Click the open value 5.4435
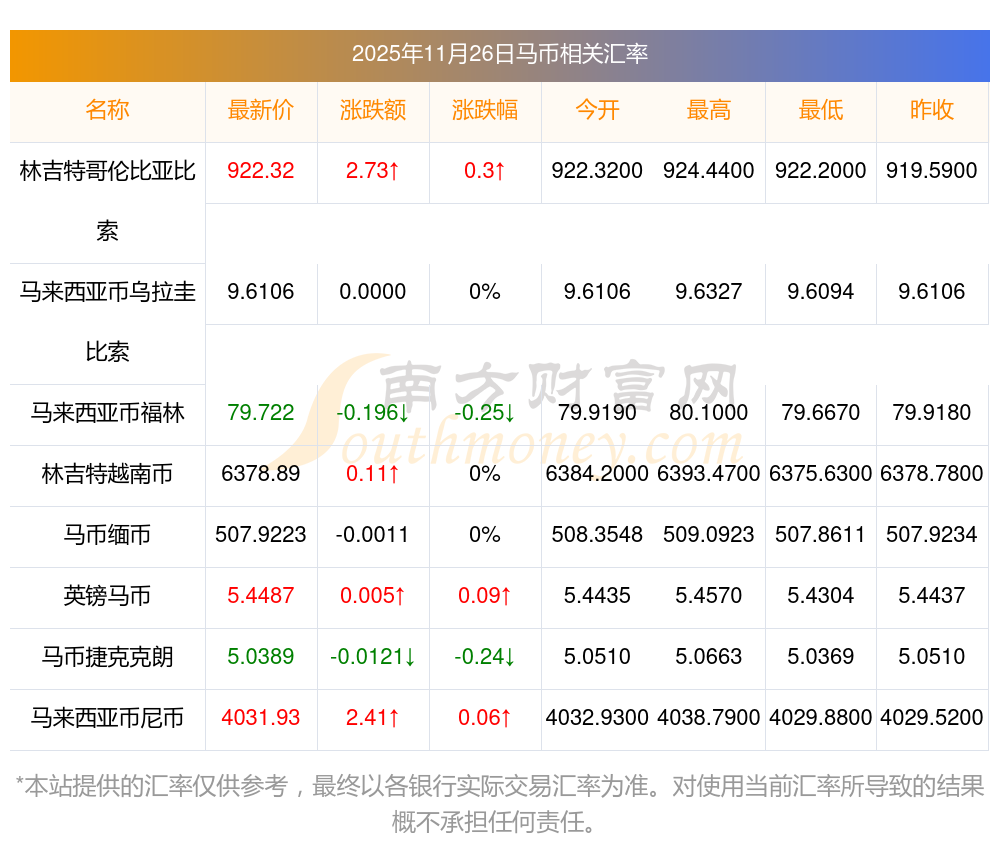 (x=597, y=596)
